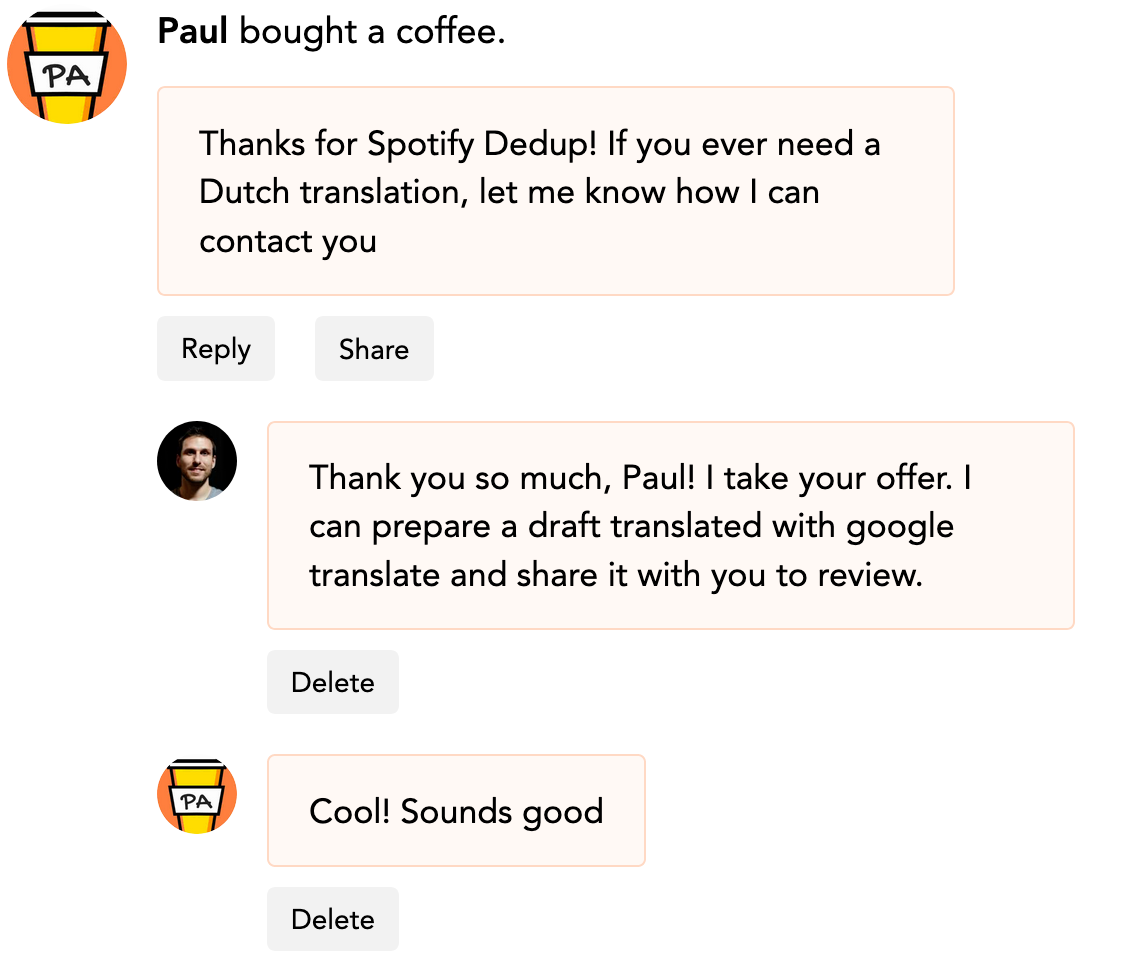Image resolution: width=1122 pixels, height=976 pixels.
Task: Open the small PA coffee cup avatar
Action: coord(197,795)
